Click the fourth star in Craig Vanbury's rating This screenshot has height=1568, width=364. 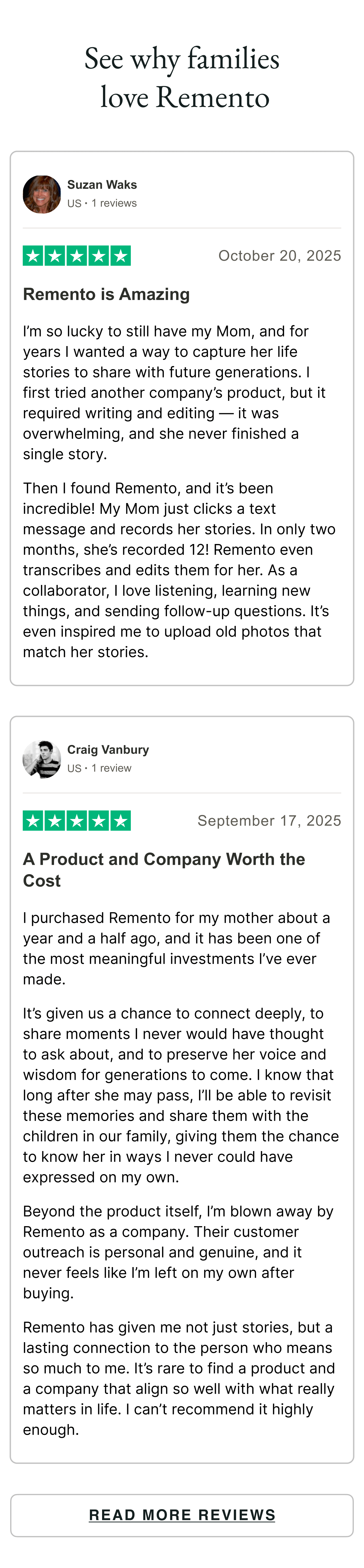pos(99,821)
